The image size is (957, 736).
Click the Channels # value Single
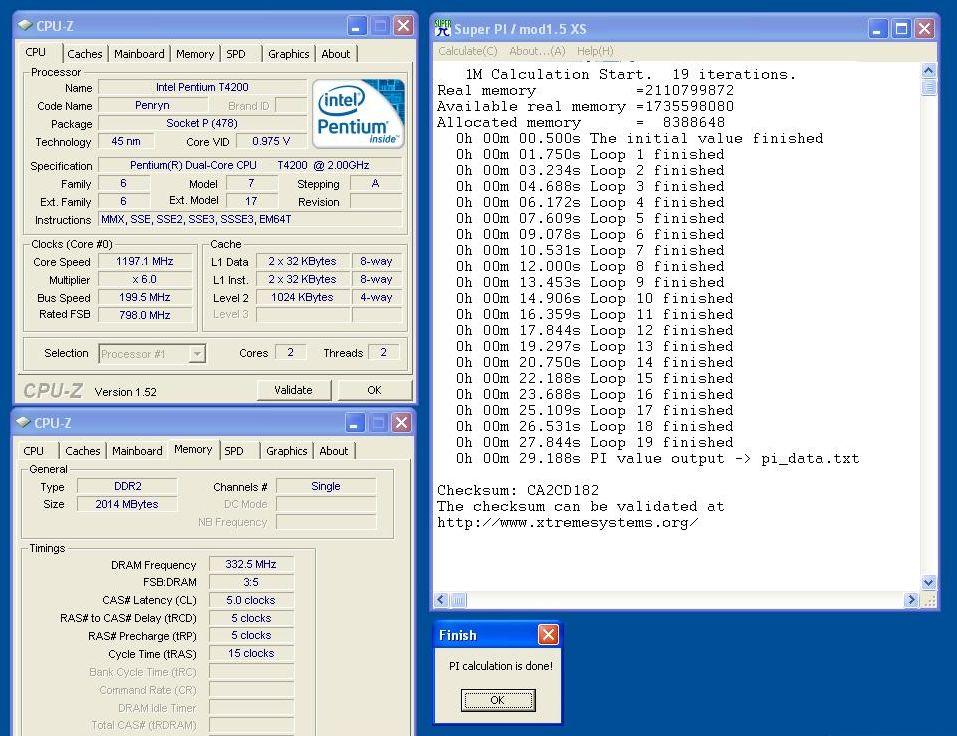(x=326, y=486)
